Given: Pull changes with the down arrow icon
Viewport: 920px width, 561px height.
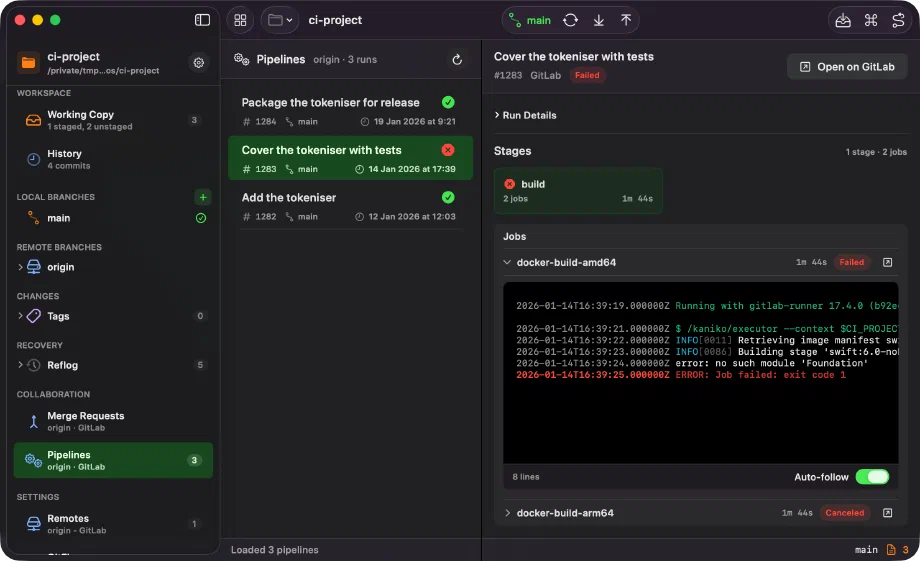Looking at the screenshot, I should tap(598, 21).
